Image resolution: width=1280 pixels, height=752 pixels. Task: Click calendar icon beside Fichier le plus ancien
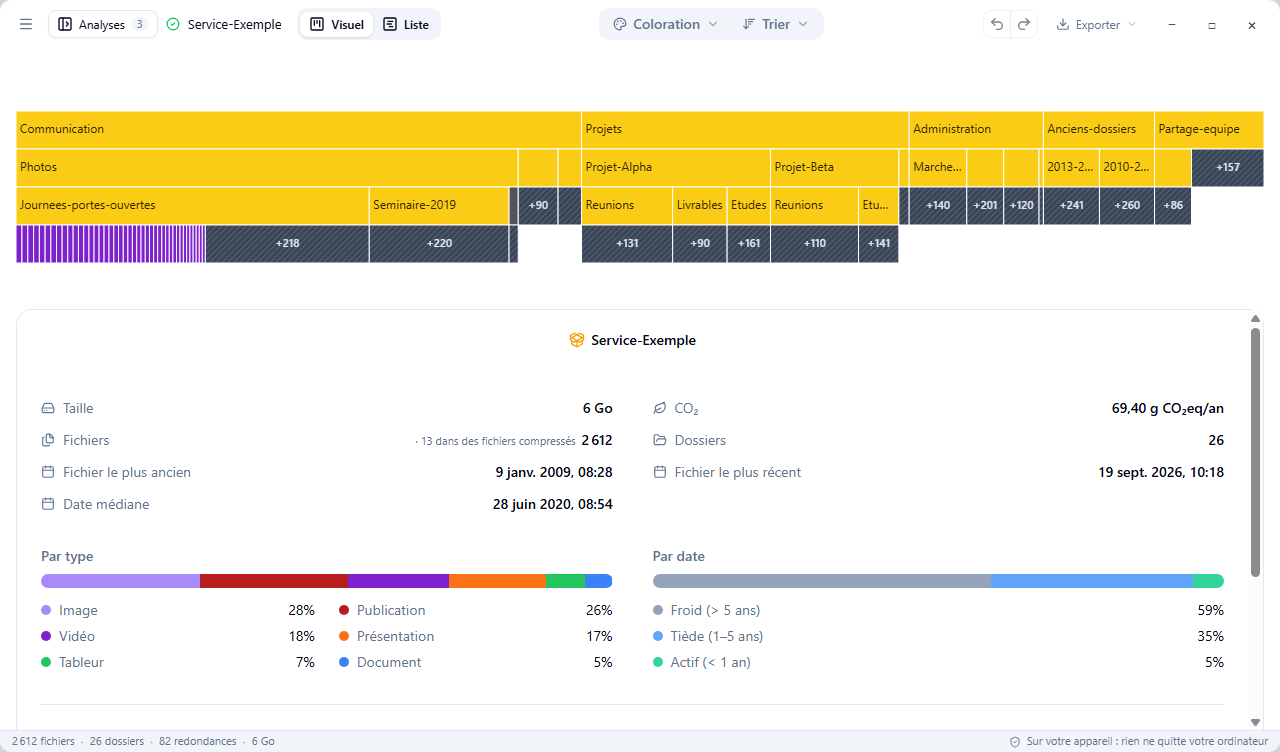[48, 472]
